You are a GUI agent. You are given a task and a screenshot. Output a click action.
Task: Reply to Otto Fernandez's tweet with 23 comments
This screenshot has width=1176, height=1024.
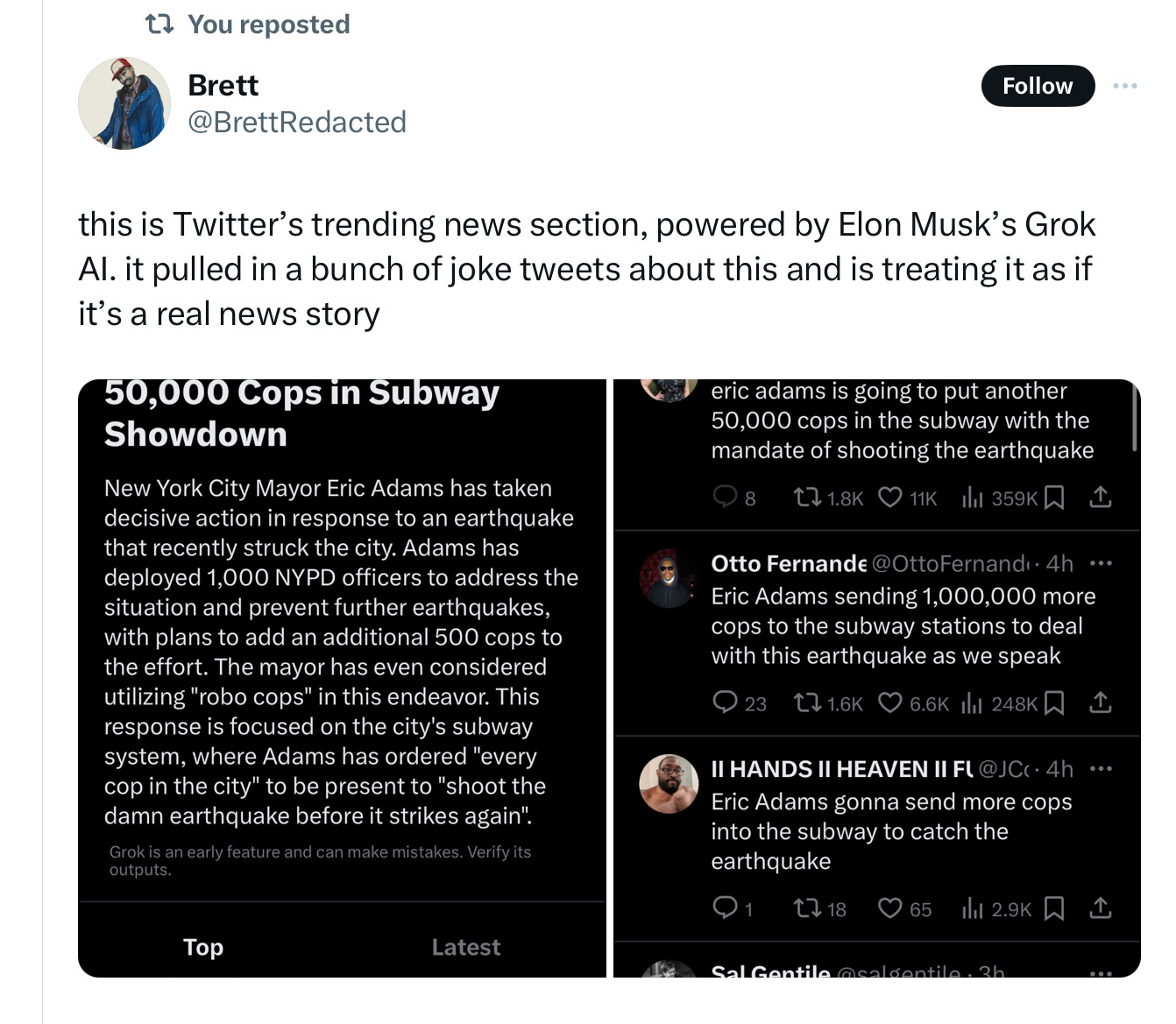[725, 703]
